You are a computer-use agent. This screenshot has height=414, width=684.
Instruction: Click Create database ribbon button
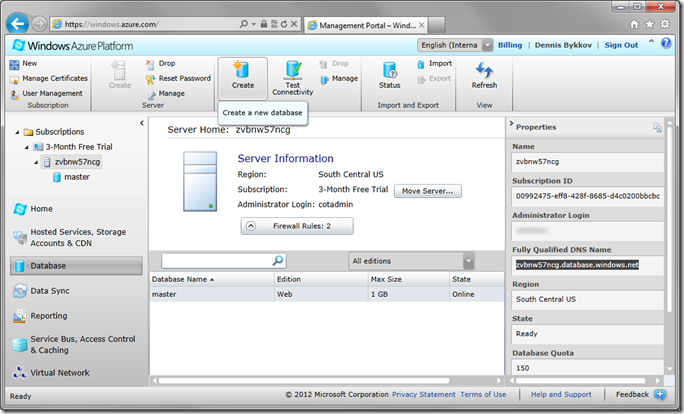[x=243, y=77]
